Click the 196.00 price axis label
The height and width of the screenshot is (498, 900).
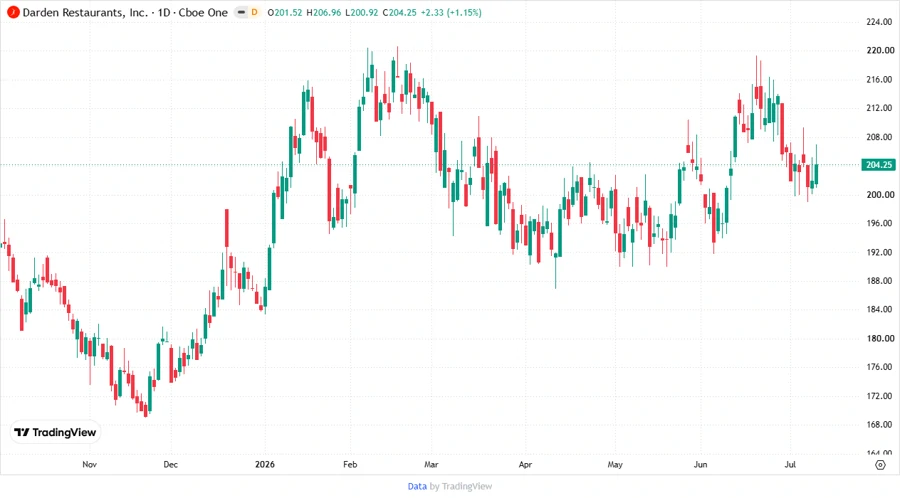point(879,223)
